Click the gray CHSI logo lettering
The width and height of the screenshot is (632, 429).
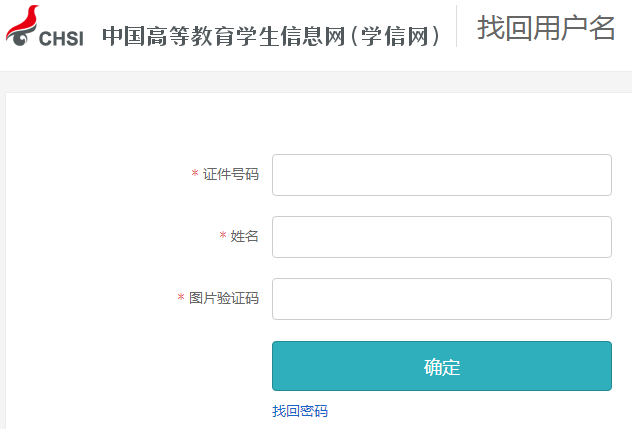click(x=61, y=39)
